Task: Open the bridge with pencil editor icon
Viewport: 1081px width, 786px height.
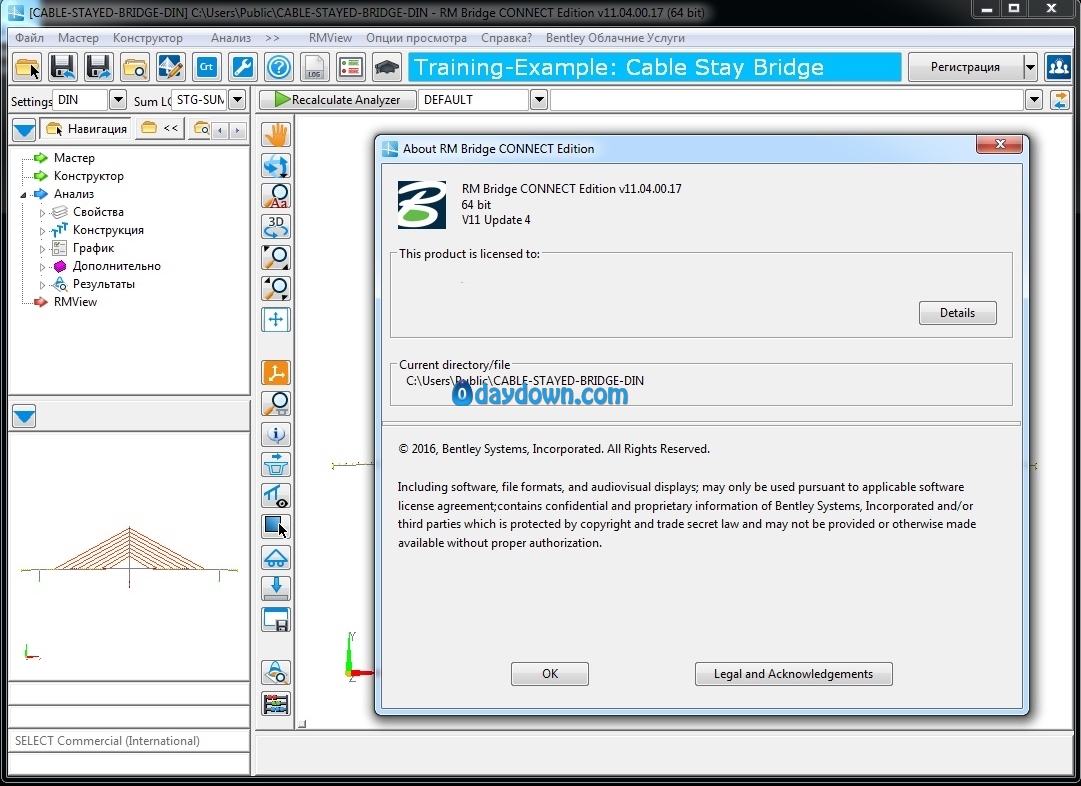Action: pos(170,67)
